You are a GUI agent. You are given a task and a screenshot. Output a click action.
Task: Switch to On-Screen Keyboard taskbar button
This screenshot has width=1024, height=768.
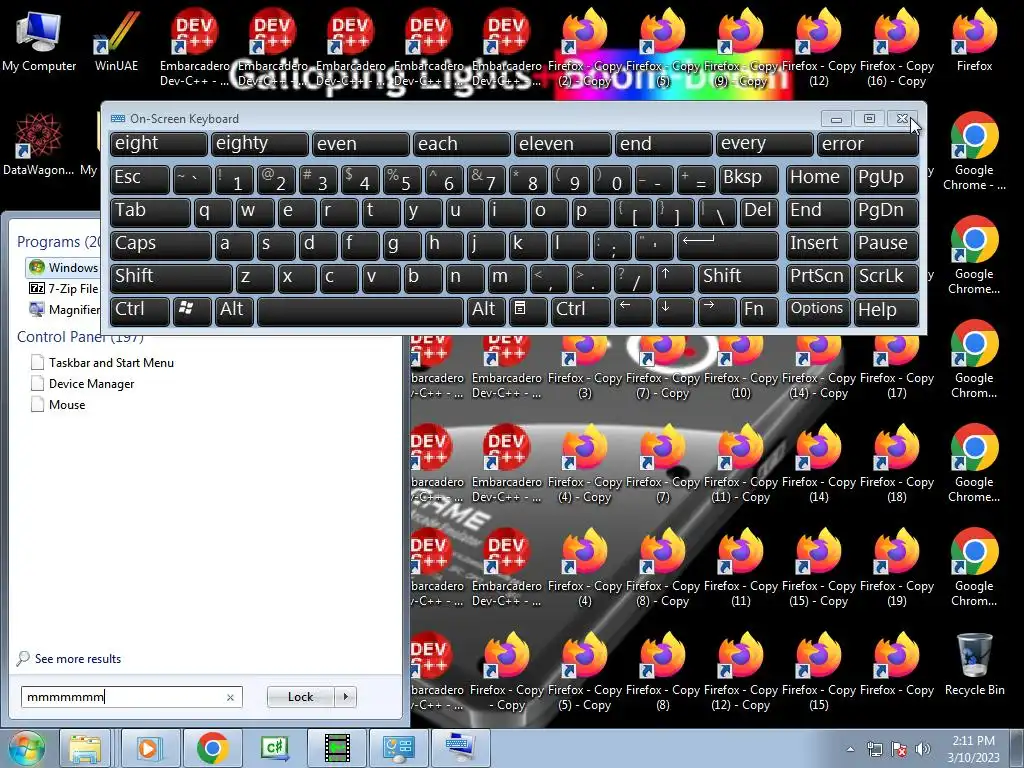(462, 748)
